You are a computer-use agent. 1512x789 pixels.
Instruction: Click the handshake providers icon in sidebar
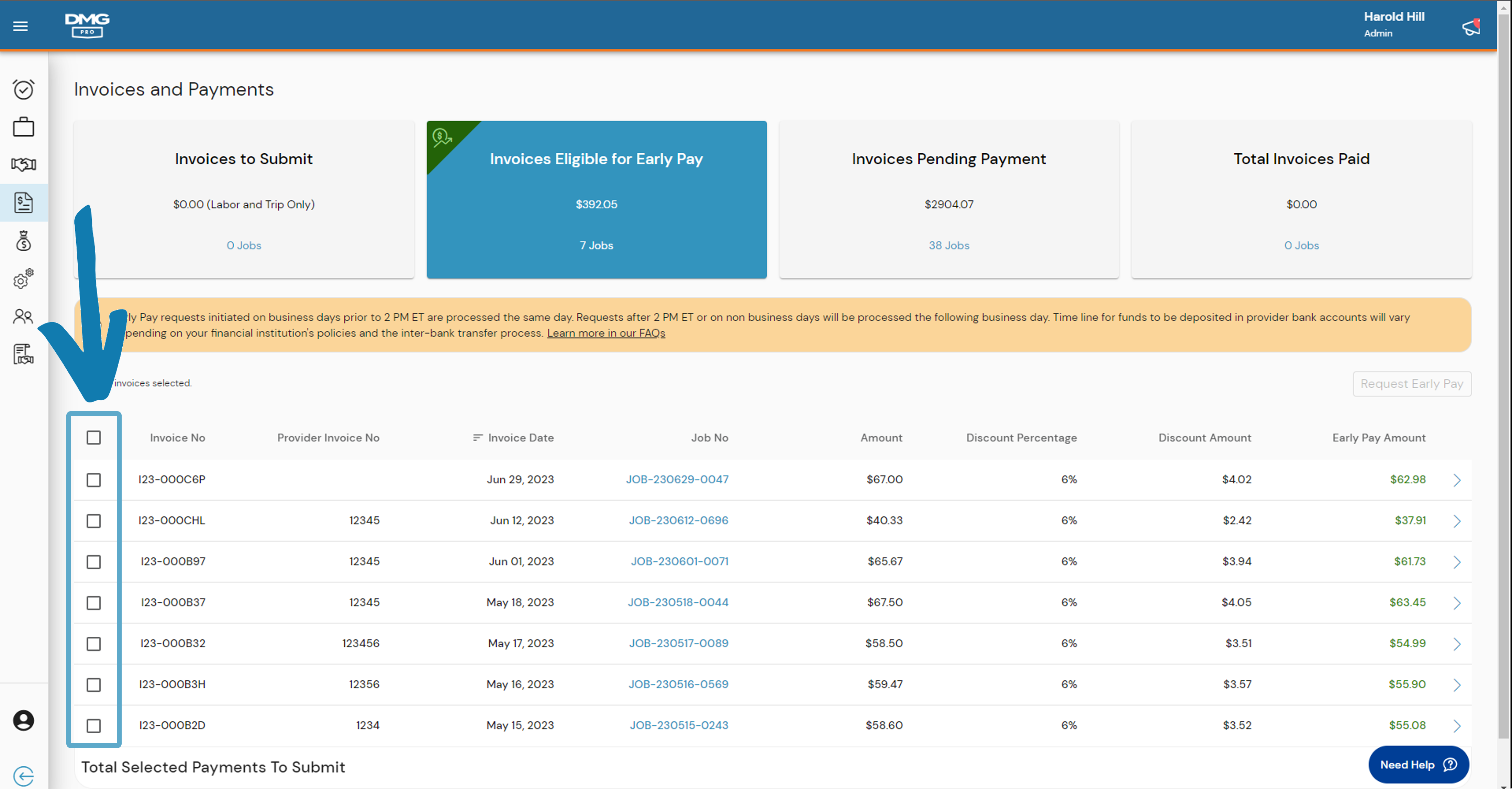[23, 164]
